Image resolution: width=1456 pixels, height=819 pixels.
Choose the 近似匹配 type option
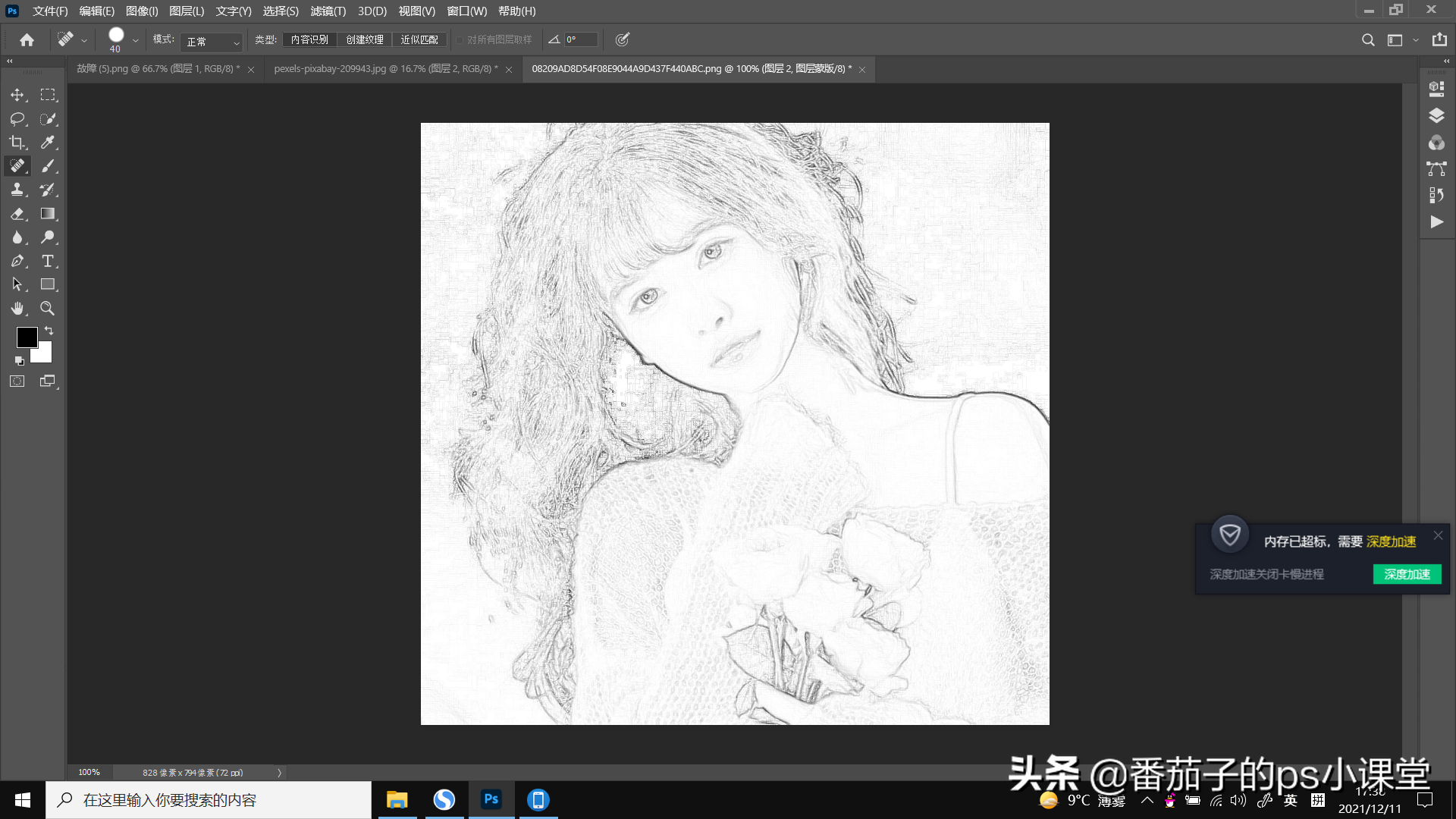tap(419, 40)
